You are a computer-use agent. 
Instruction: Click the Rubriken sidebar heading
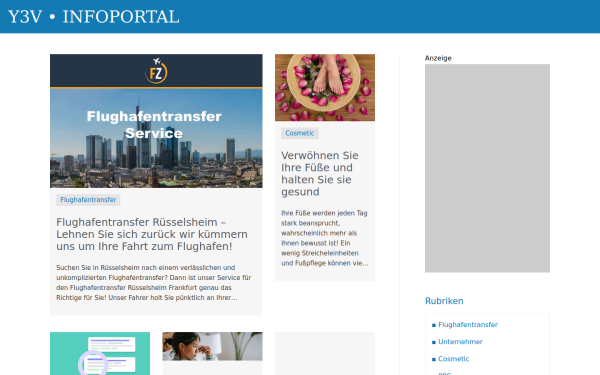click(x=444, y=301)
